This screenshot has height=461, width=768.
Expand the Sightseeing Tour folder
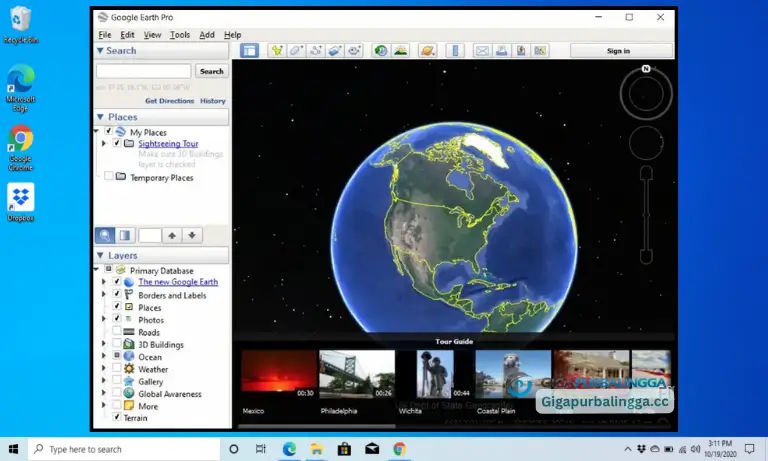(103, 143)
